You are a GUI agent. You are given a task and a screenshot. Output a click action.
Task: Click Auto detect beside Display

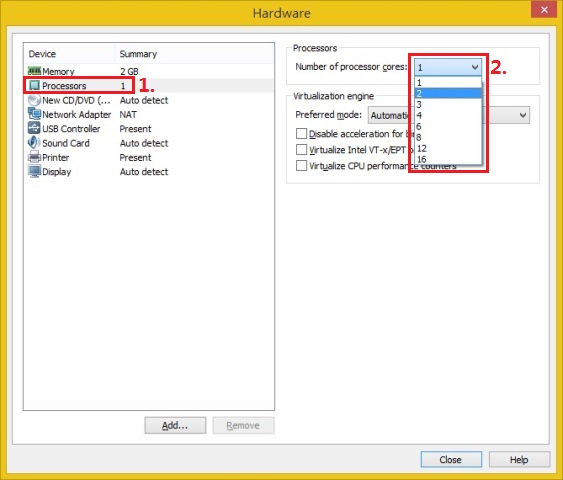coord(144,172)
